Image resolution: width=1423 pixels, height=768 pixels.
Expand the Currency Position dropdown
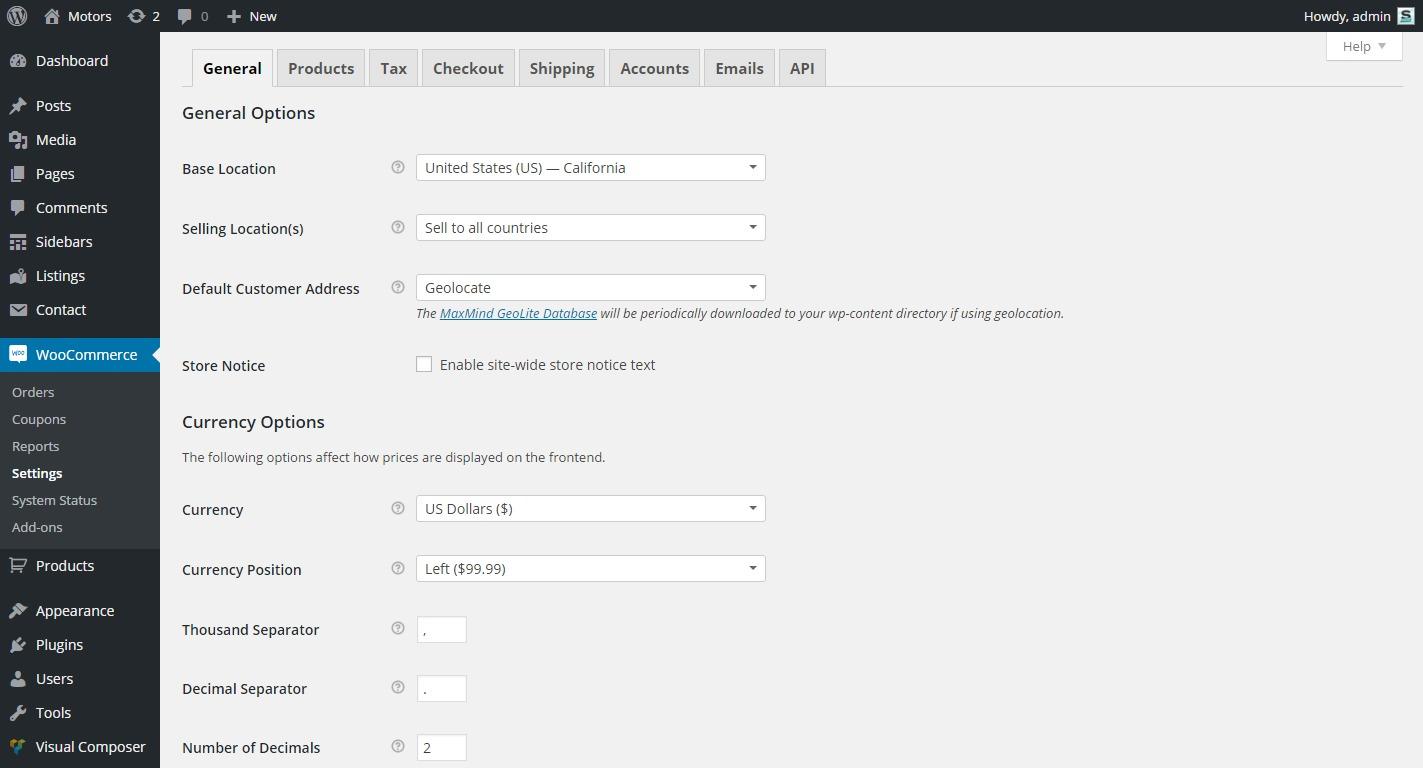click(590, 569)
